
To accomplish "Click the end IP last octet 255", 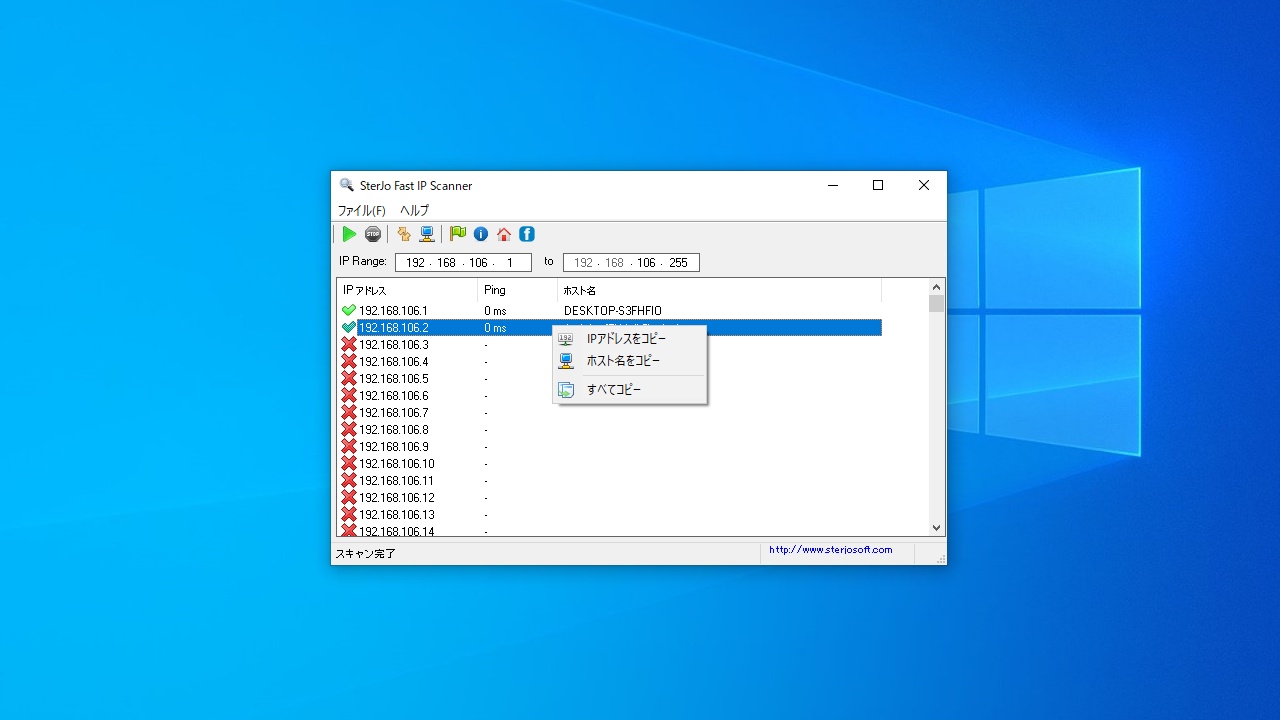I will (678, 263).
